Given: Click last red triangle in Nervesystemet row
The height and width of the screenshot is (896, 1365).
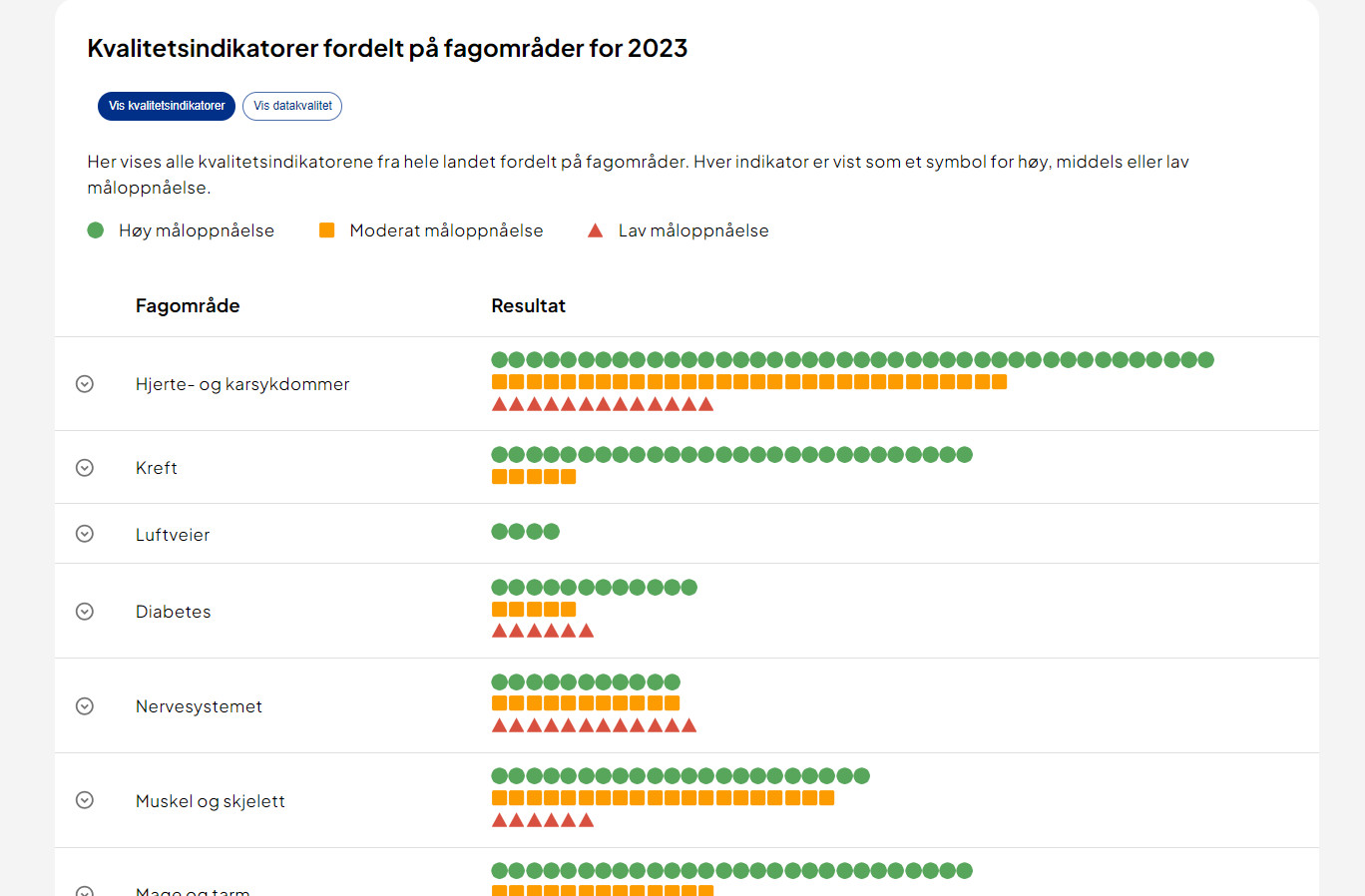Looking at the screenshot, I should click(688, 725).
